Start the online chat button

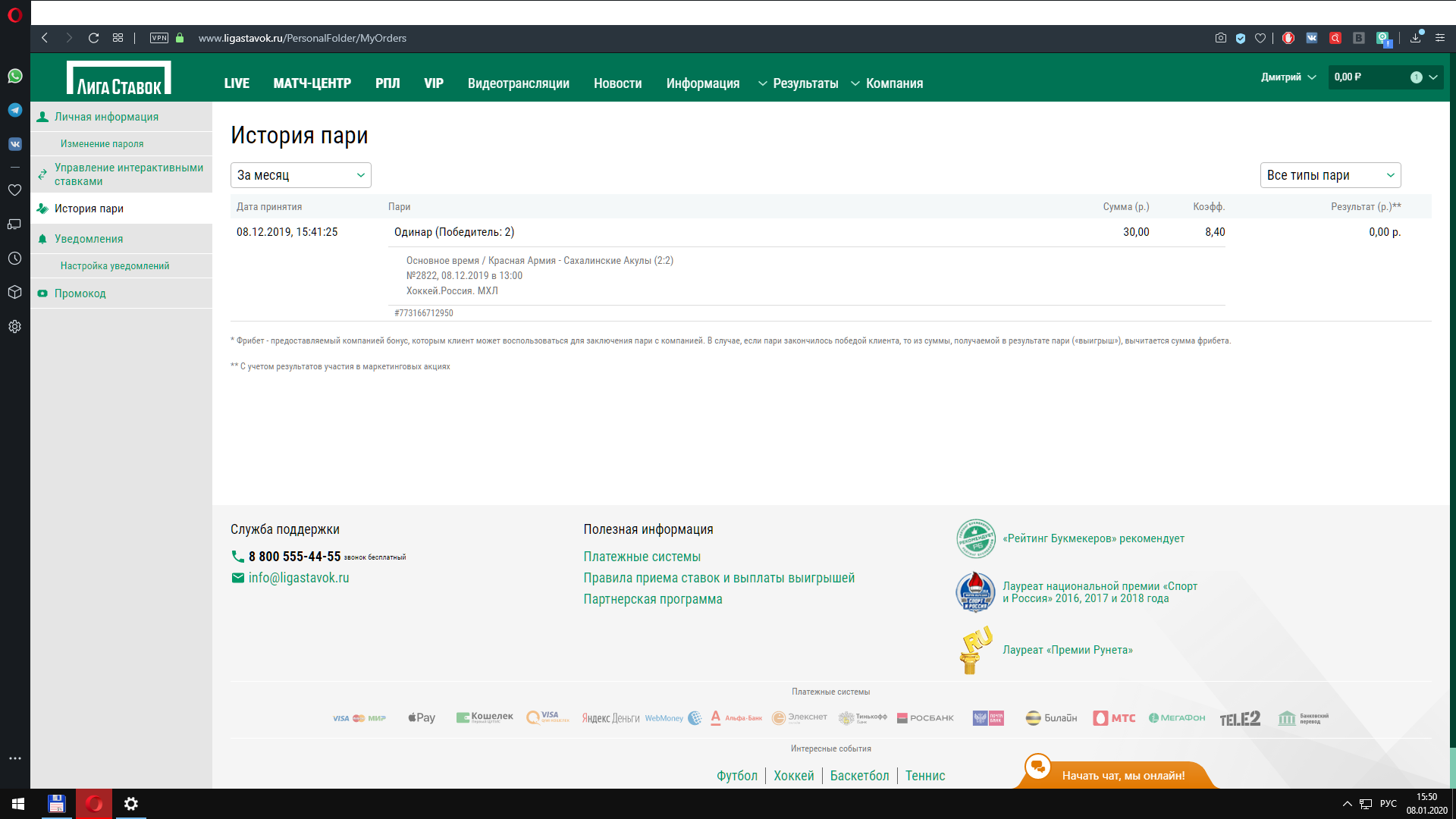pyautogui.click(x=1122, y=775)
